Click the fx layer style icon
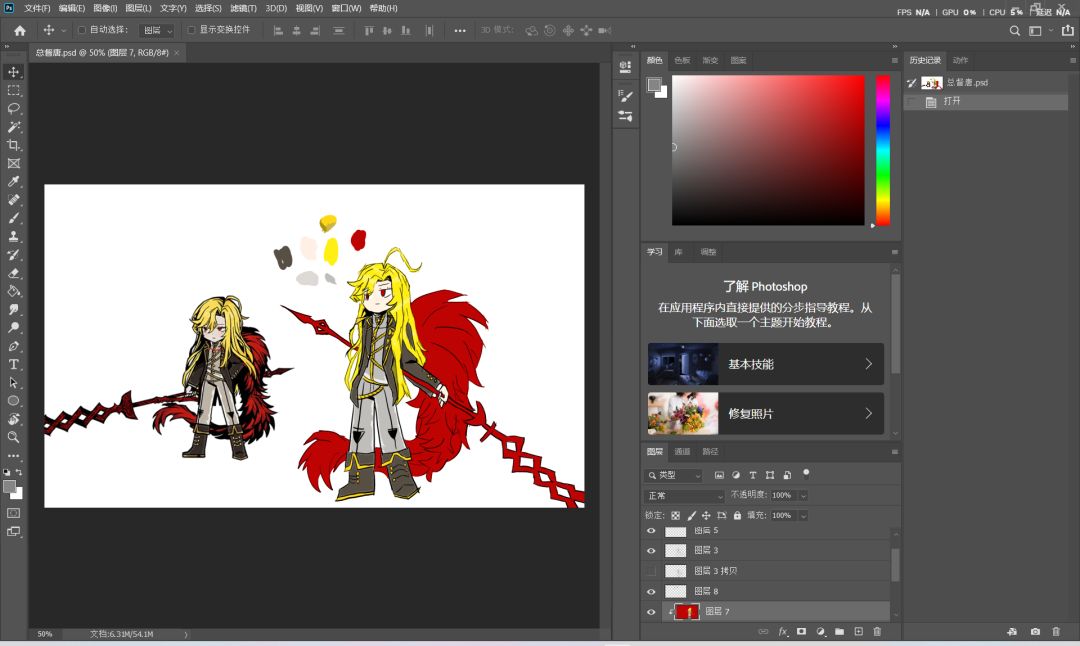This screenshot has width=1080, height=646. pyautogui.click(x=782, y=632)
